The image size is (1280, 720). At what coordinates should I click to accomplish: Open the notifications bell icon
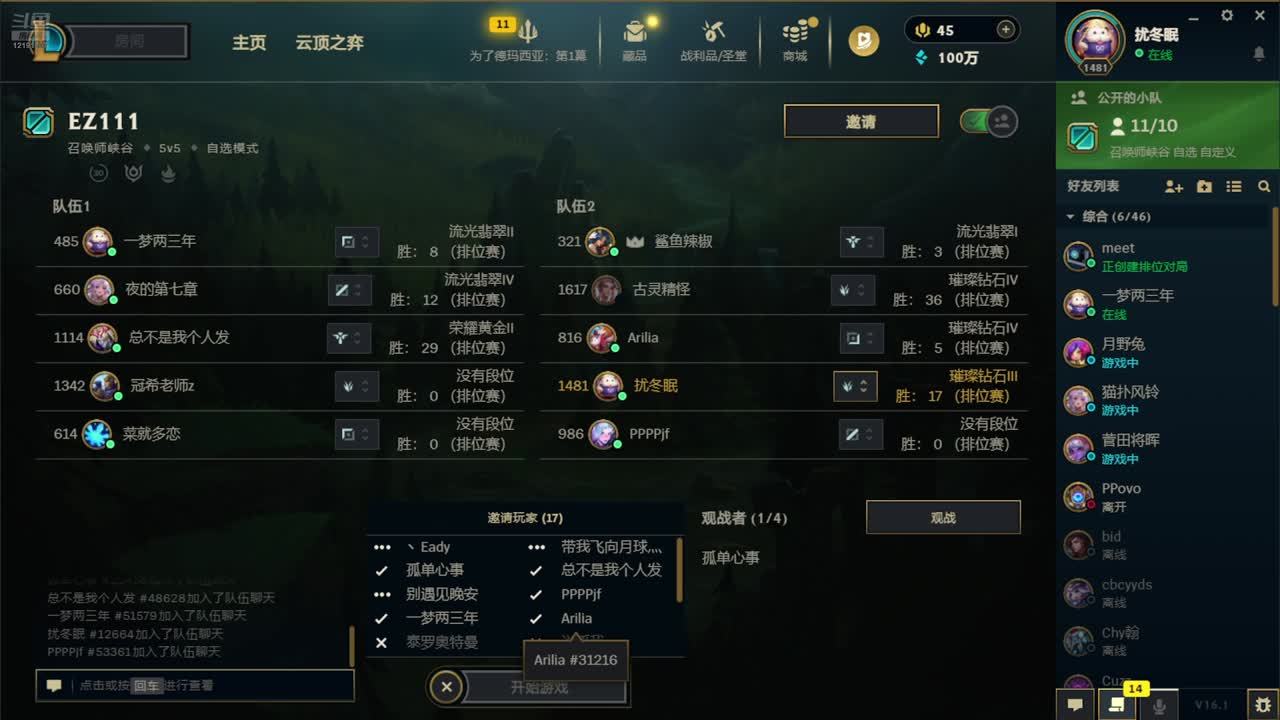tap(1259, 54)
